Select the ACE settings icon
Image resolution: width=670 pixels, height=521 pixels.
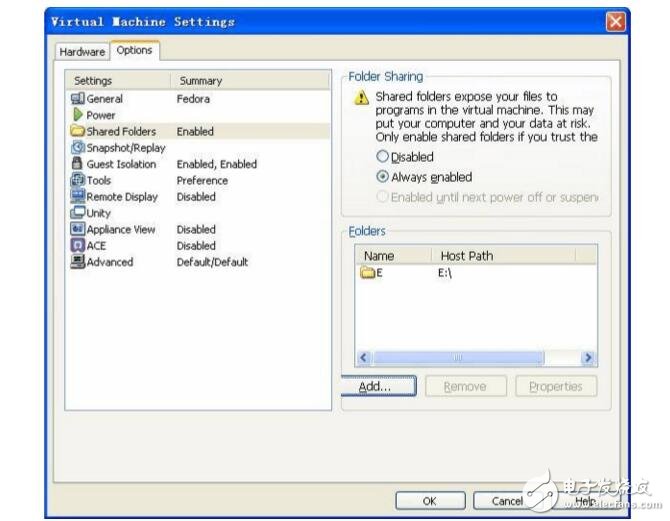[77, 245]
